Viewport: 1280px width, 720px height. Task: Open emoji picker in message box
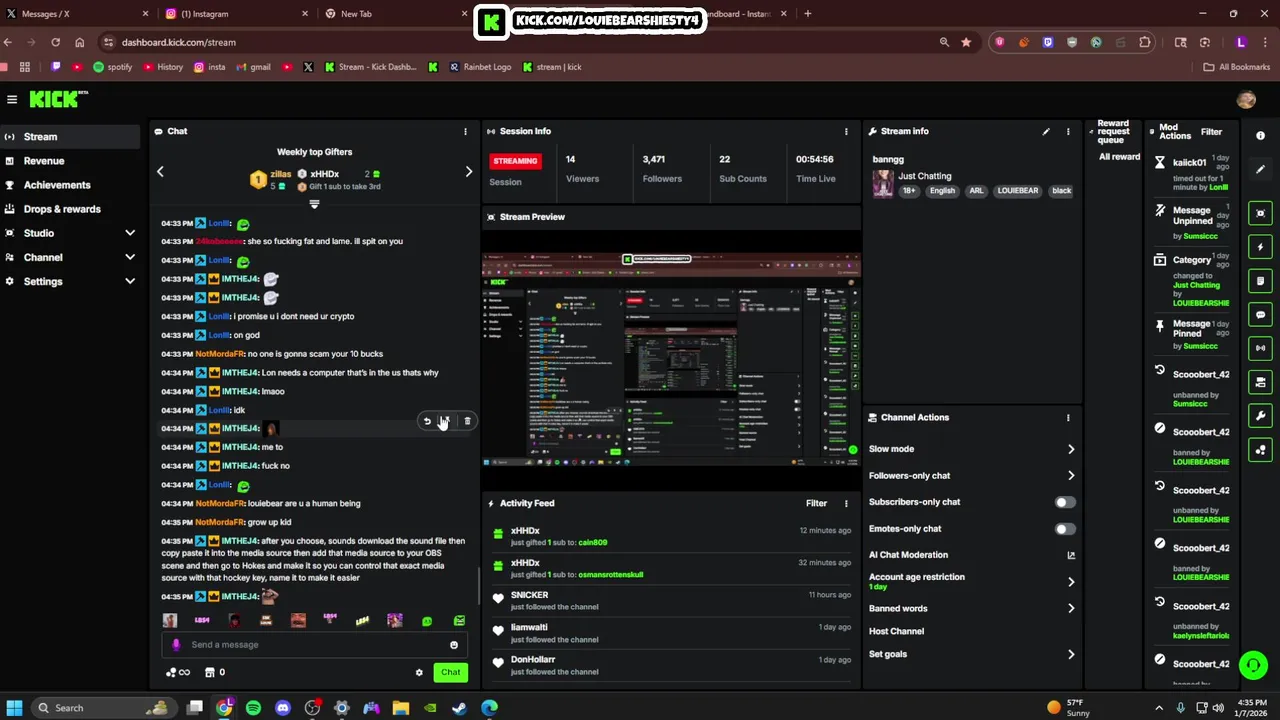tap(454, 645)
